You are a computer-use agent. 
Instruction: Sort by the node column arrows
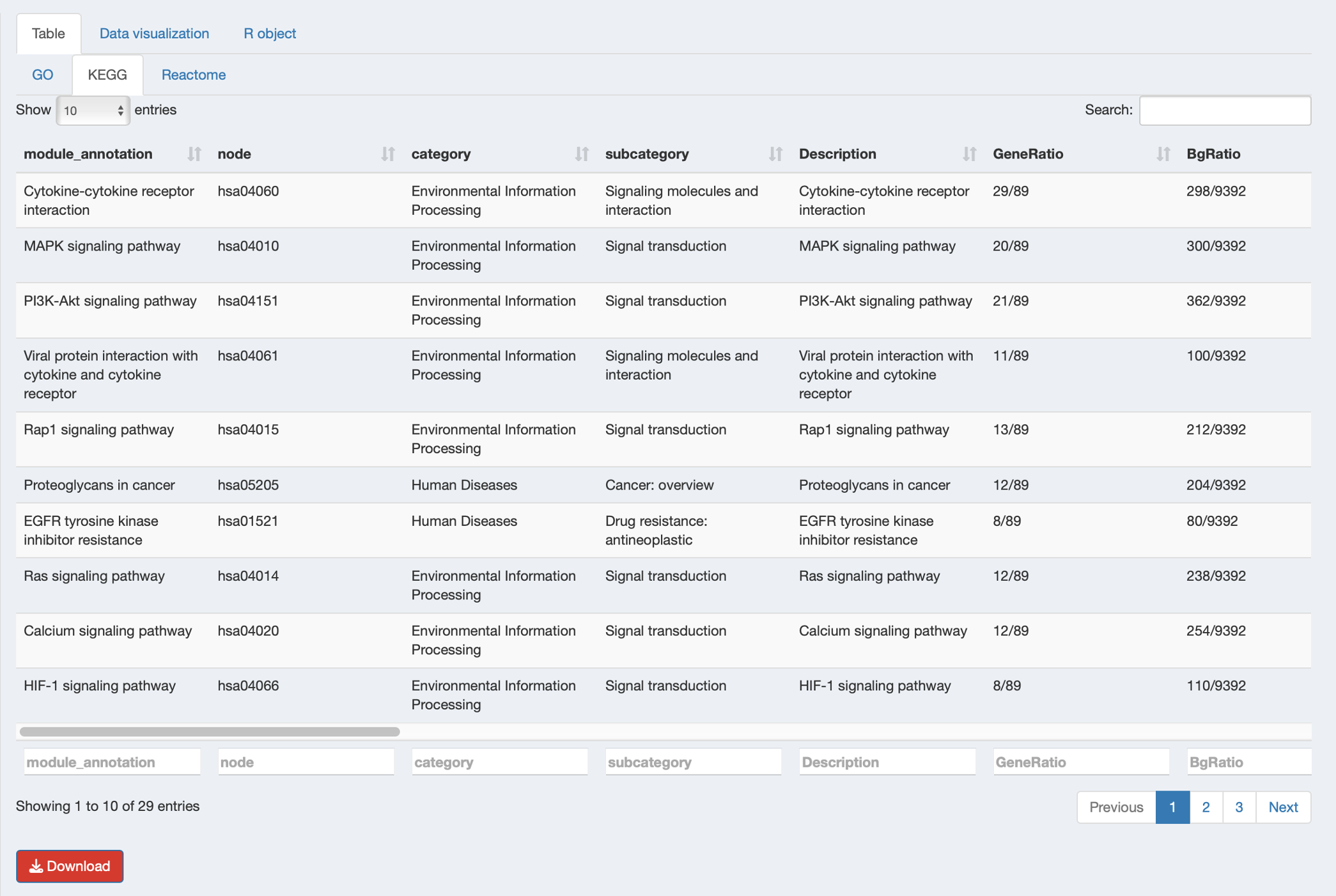[388, 154]
